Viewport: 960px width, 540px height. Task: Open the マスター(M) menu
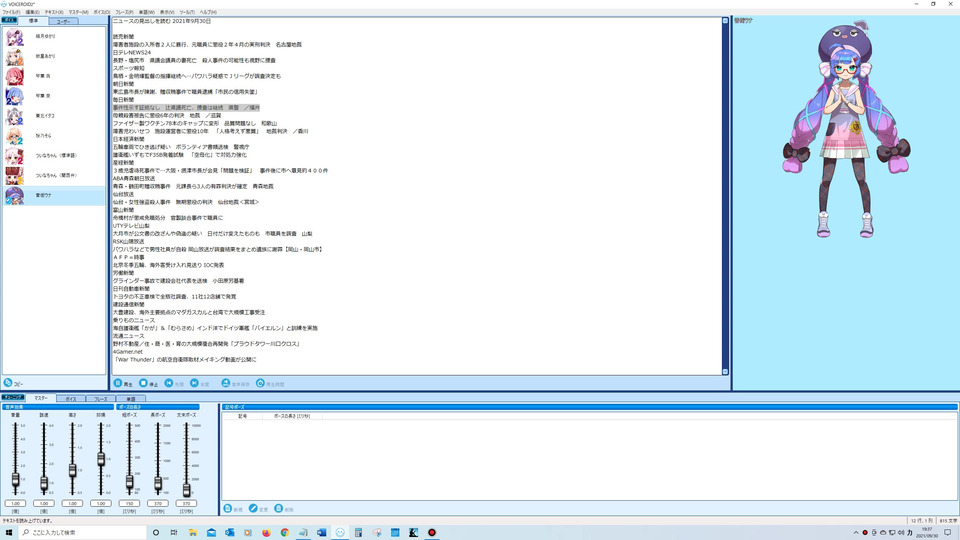pyautogui.click(x=78, y=12)
